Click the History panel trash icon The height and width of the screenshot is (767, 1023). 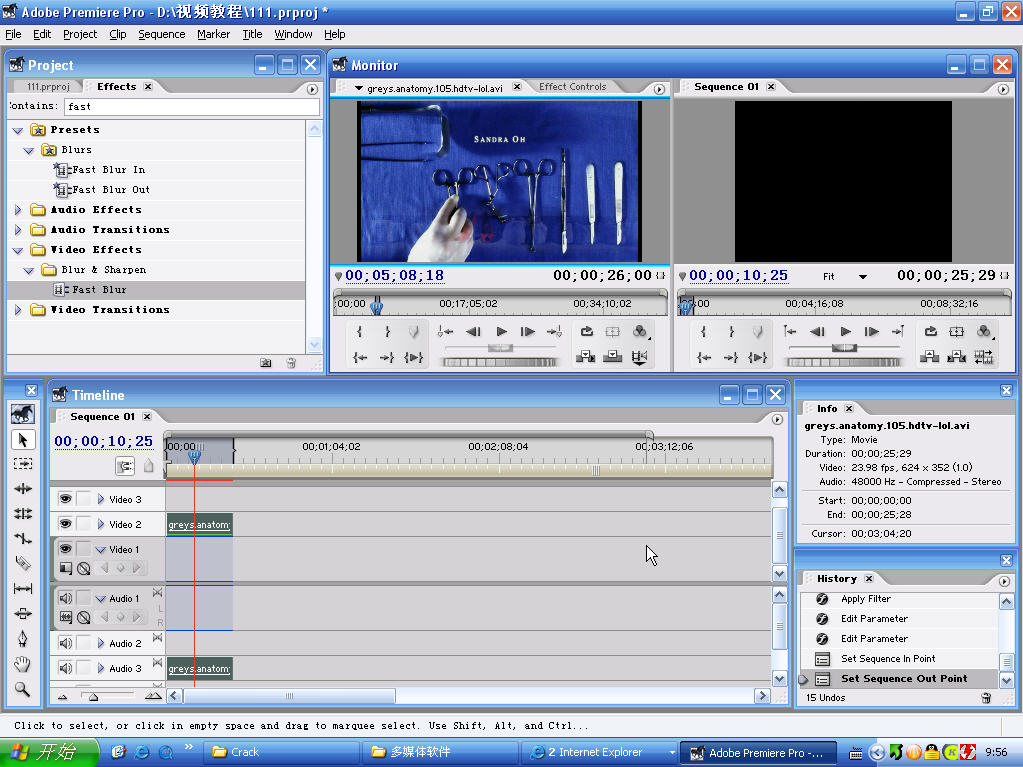click(x=986, y=698)
